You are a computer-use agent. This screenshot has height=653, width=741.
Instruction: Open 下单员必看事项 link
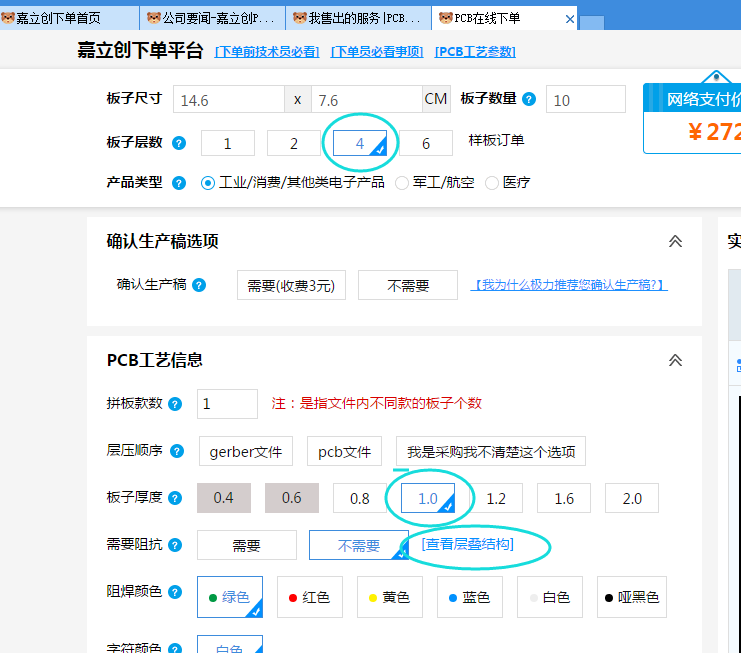tap(377, 52)
